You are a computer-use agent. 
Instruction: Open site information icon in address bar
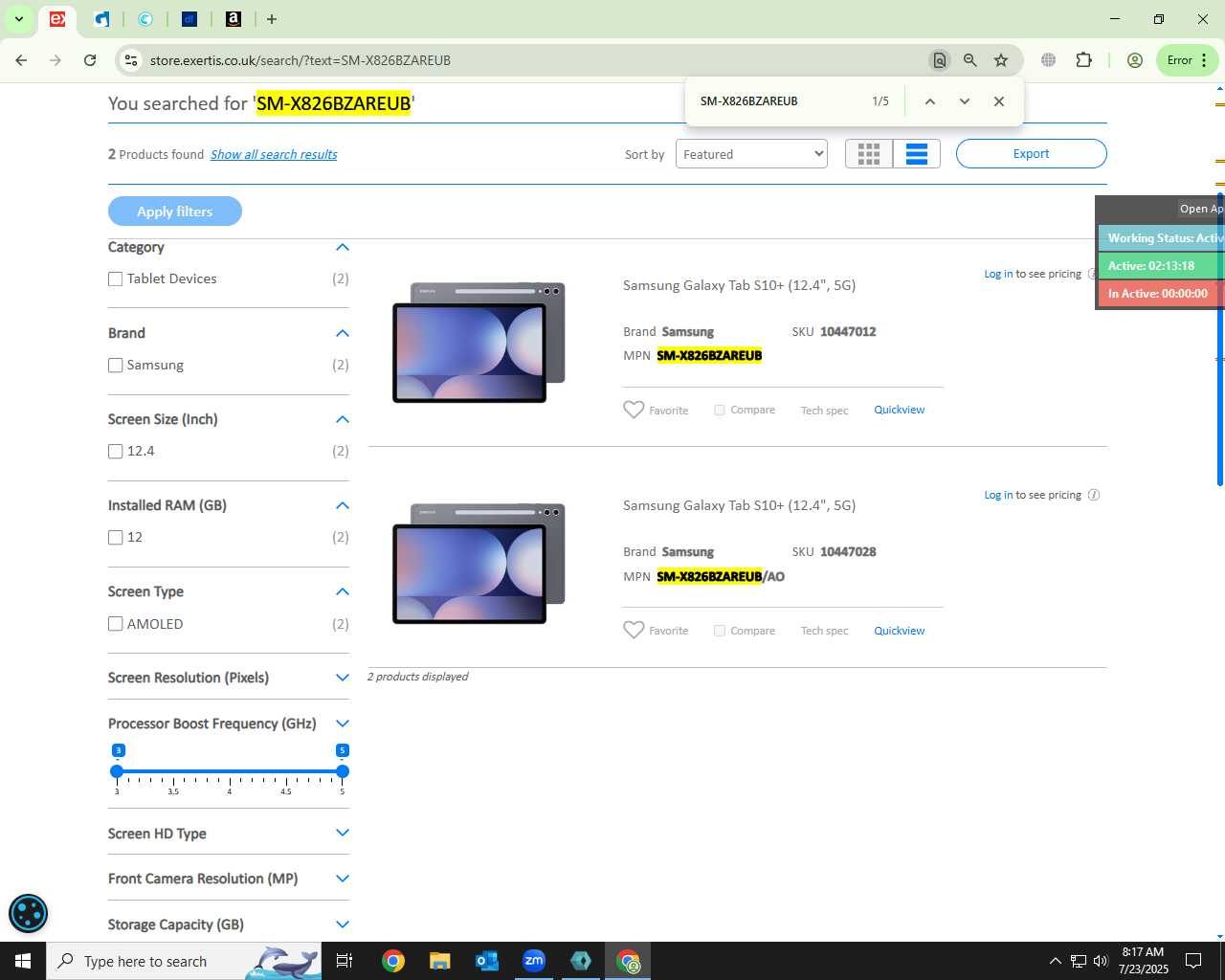[131, 60]
